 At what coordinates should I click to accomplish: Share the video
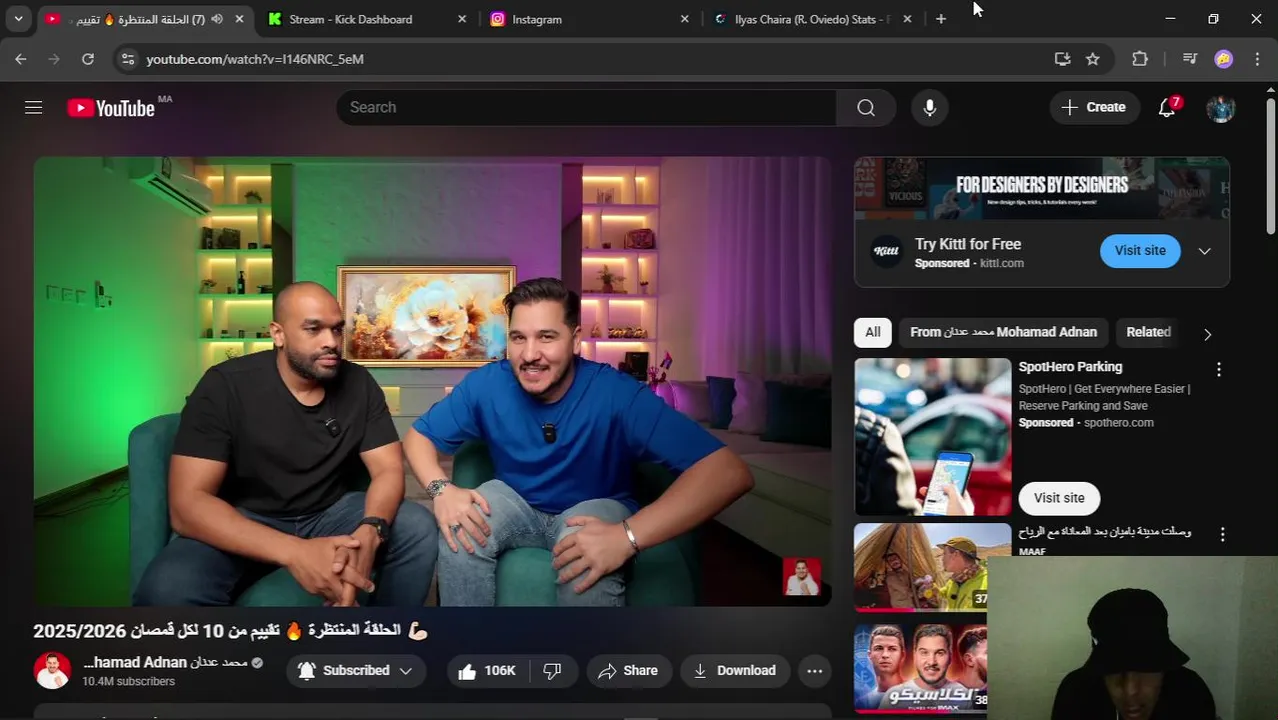point(627,671)
